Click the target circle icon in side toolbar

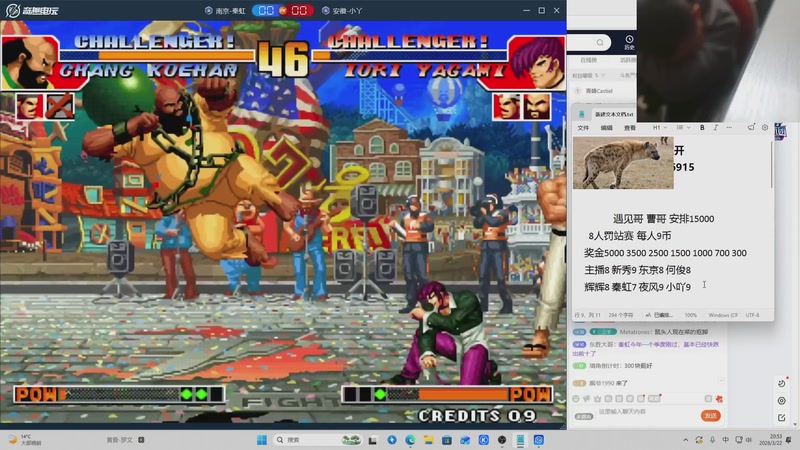point(782,401)
